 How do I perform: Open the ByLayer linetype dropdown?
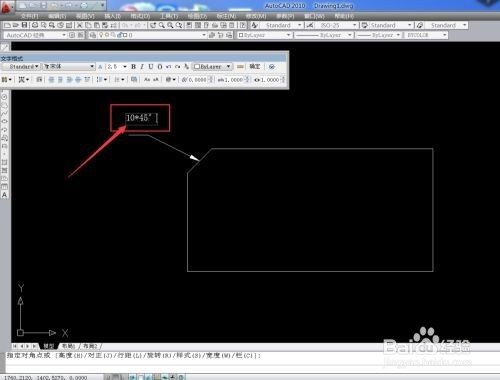tap(323, 35)
